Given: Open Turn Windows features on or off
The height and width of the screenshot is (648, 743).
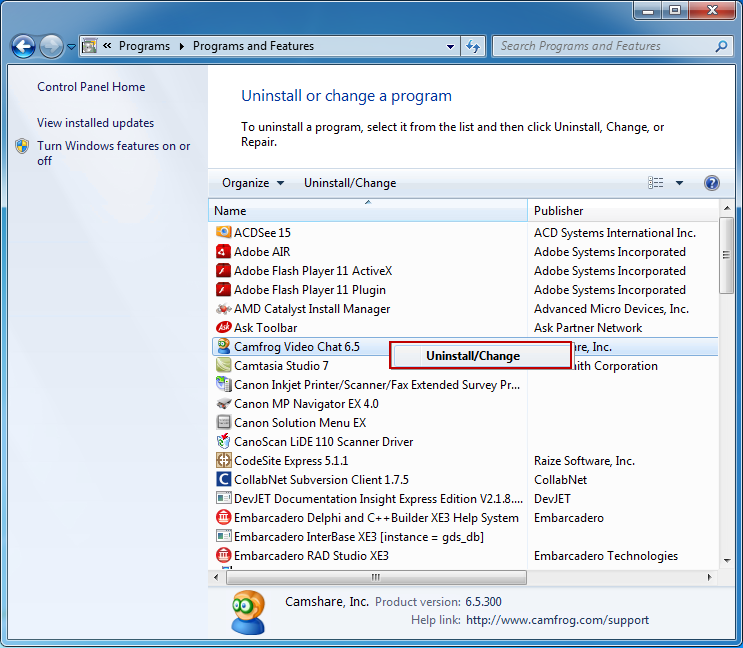Looking at the screenshot, I should (114, 153).
